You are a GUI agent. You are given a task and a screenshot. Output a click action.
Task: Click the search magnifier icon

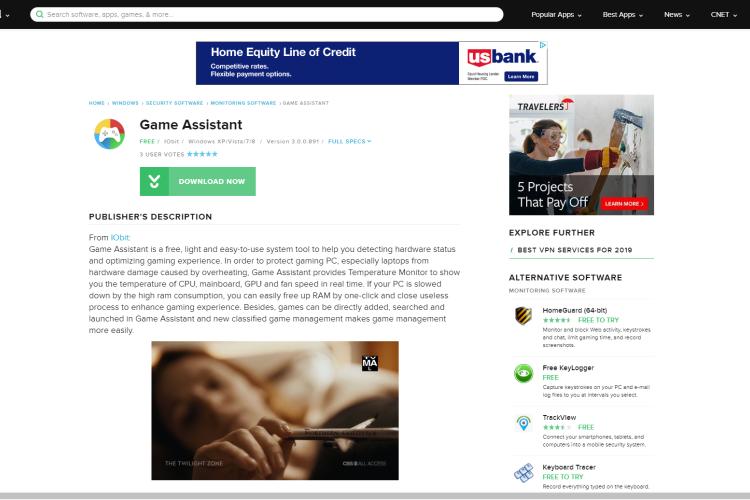40,14
